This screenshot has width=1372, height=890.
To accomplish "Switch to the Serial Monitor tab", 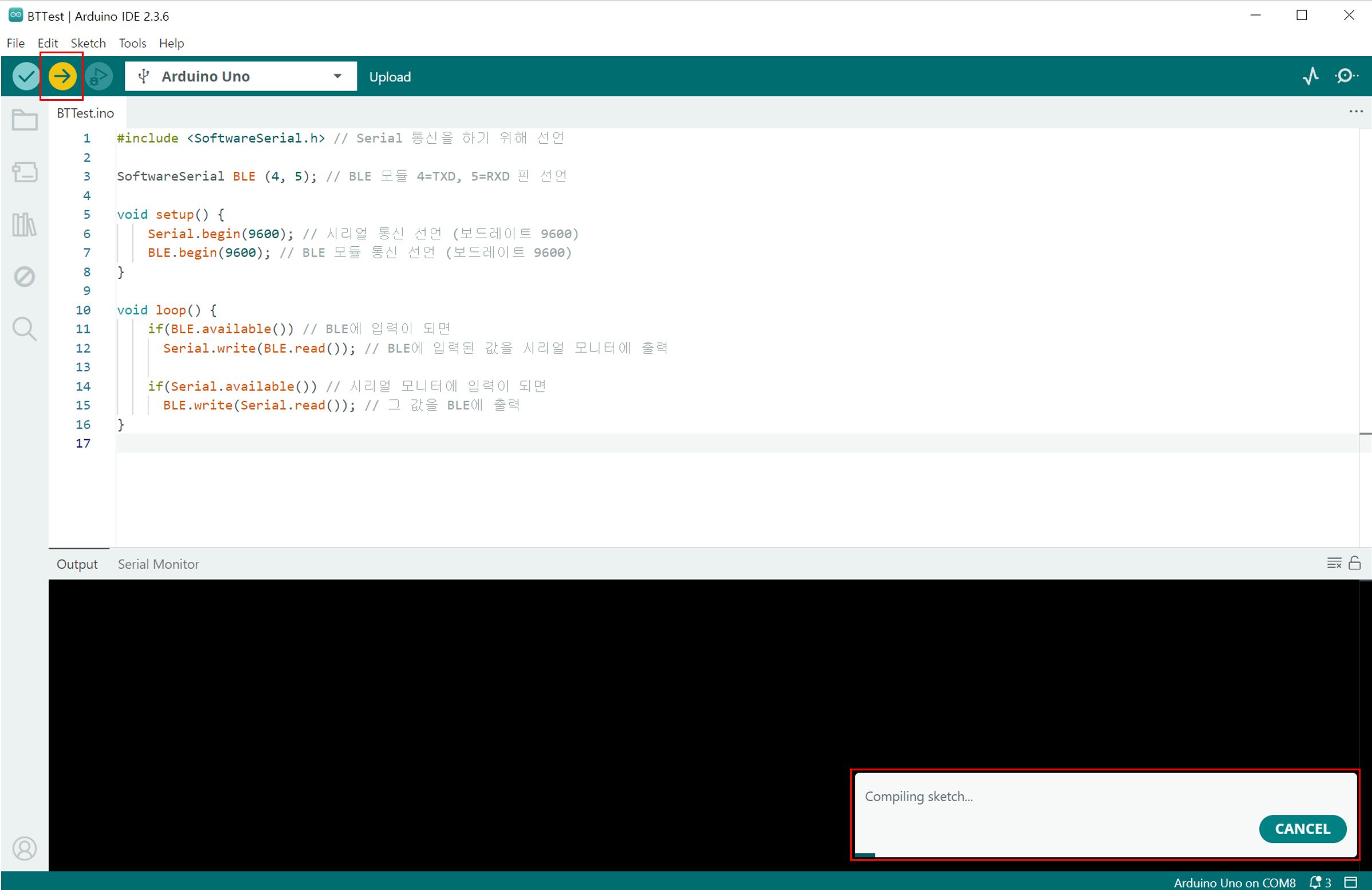I will tap(158, 564).
